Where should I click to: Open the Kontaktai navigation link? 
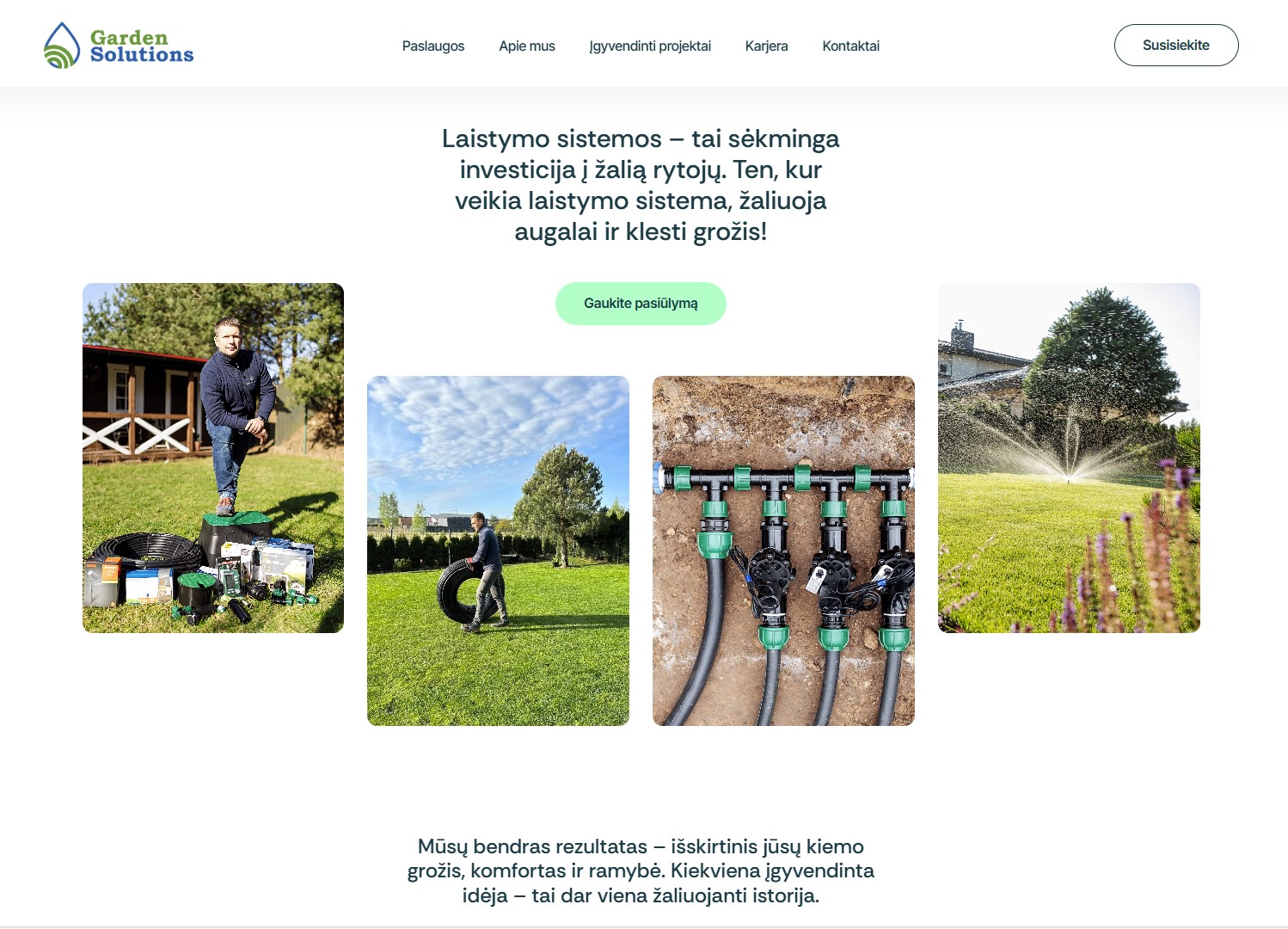tap(850, 46)
